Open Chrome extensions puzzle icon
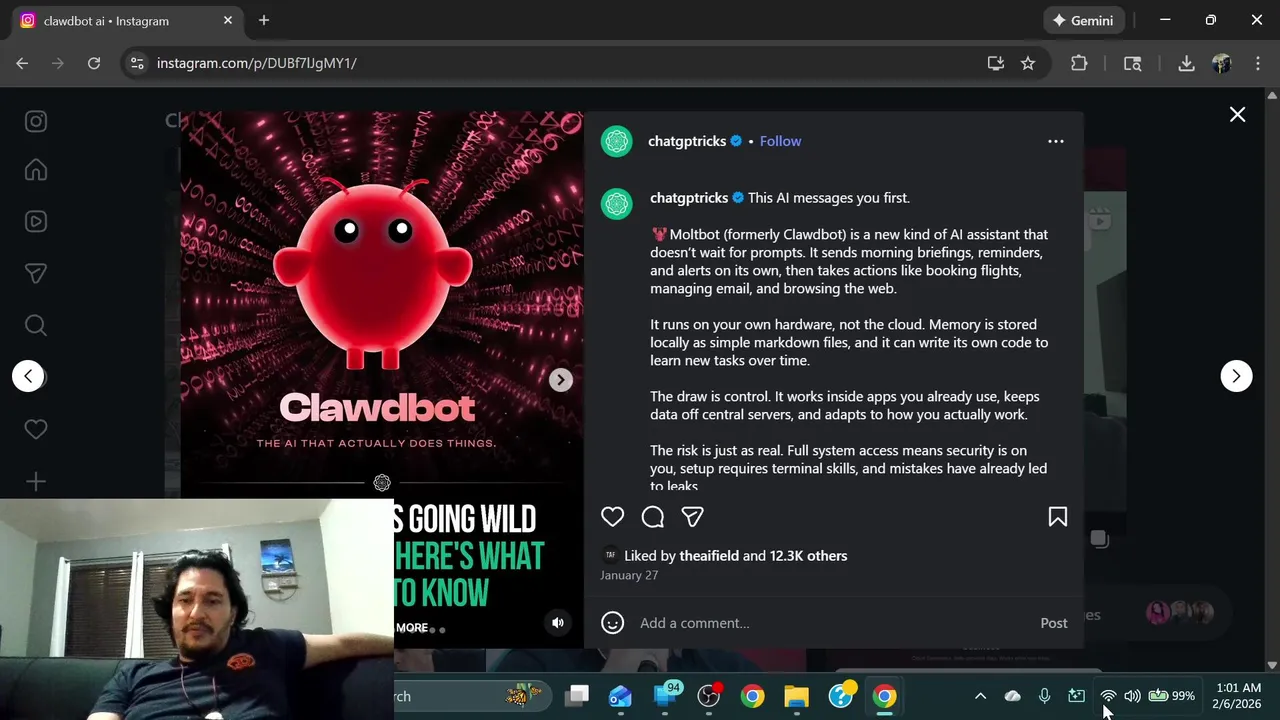 1079,63
